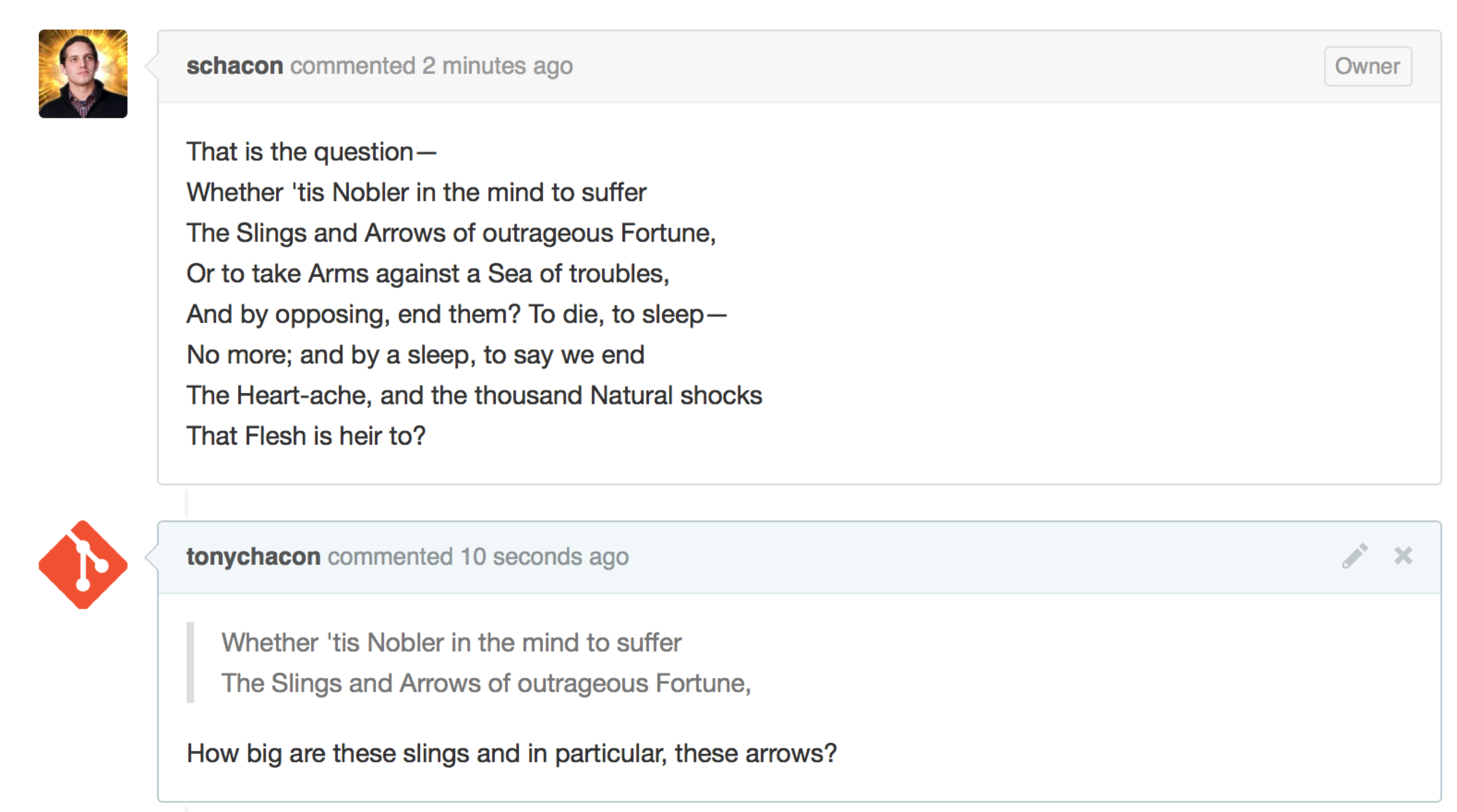The height and width of the screenshot is (812, 1457).
Task: Open schacon's profile photo avatar
Action: (83, 74)
